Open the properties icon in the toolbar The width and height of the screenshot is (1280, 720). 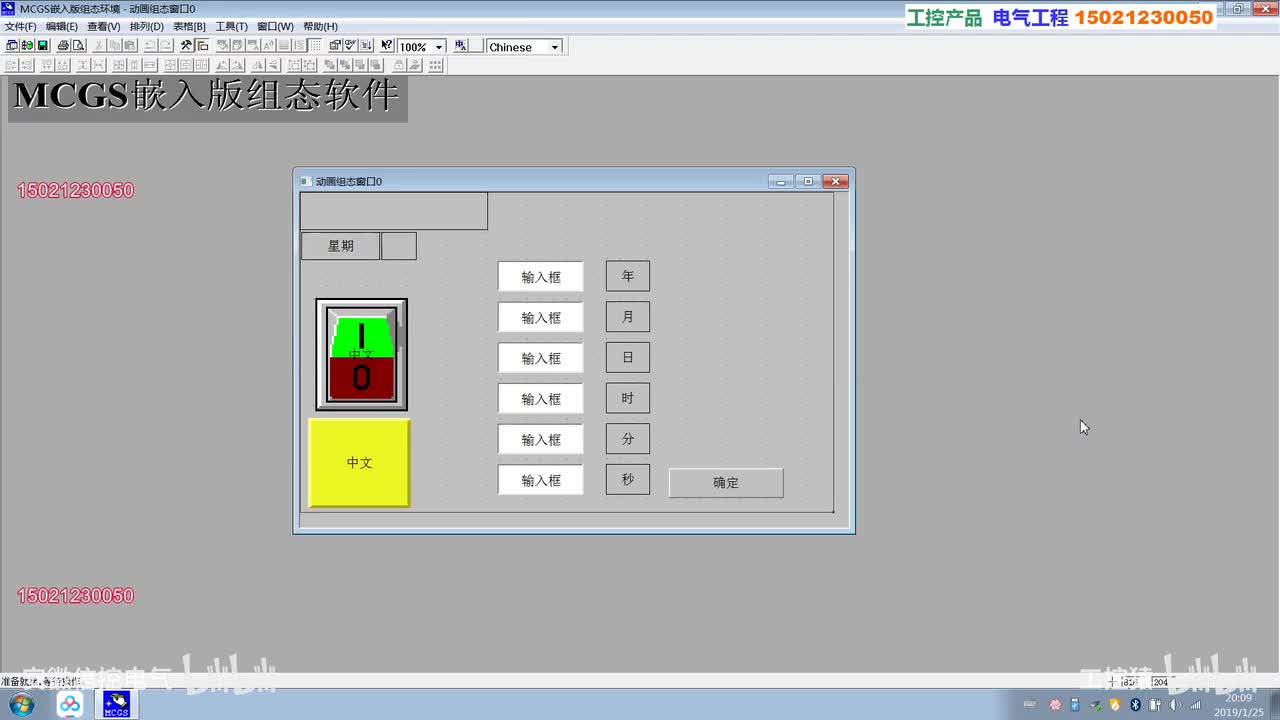(335, 46)
